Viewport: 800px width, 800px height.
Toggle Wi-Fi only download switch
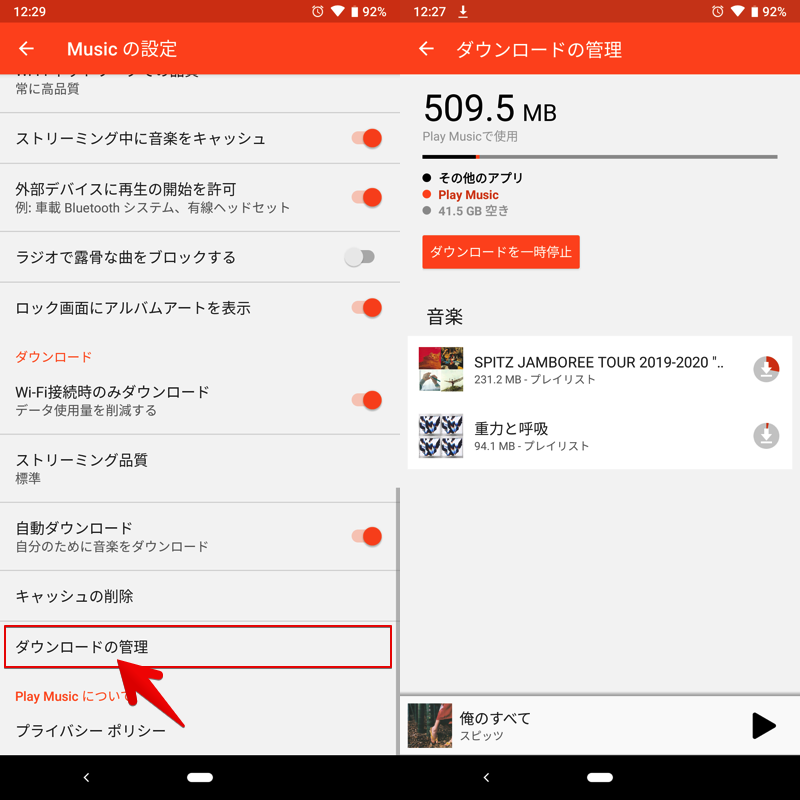click(366, 400)
